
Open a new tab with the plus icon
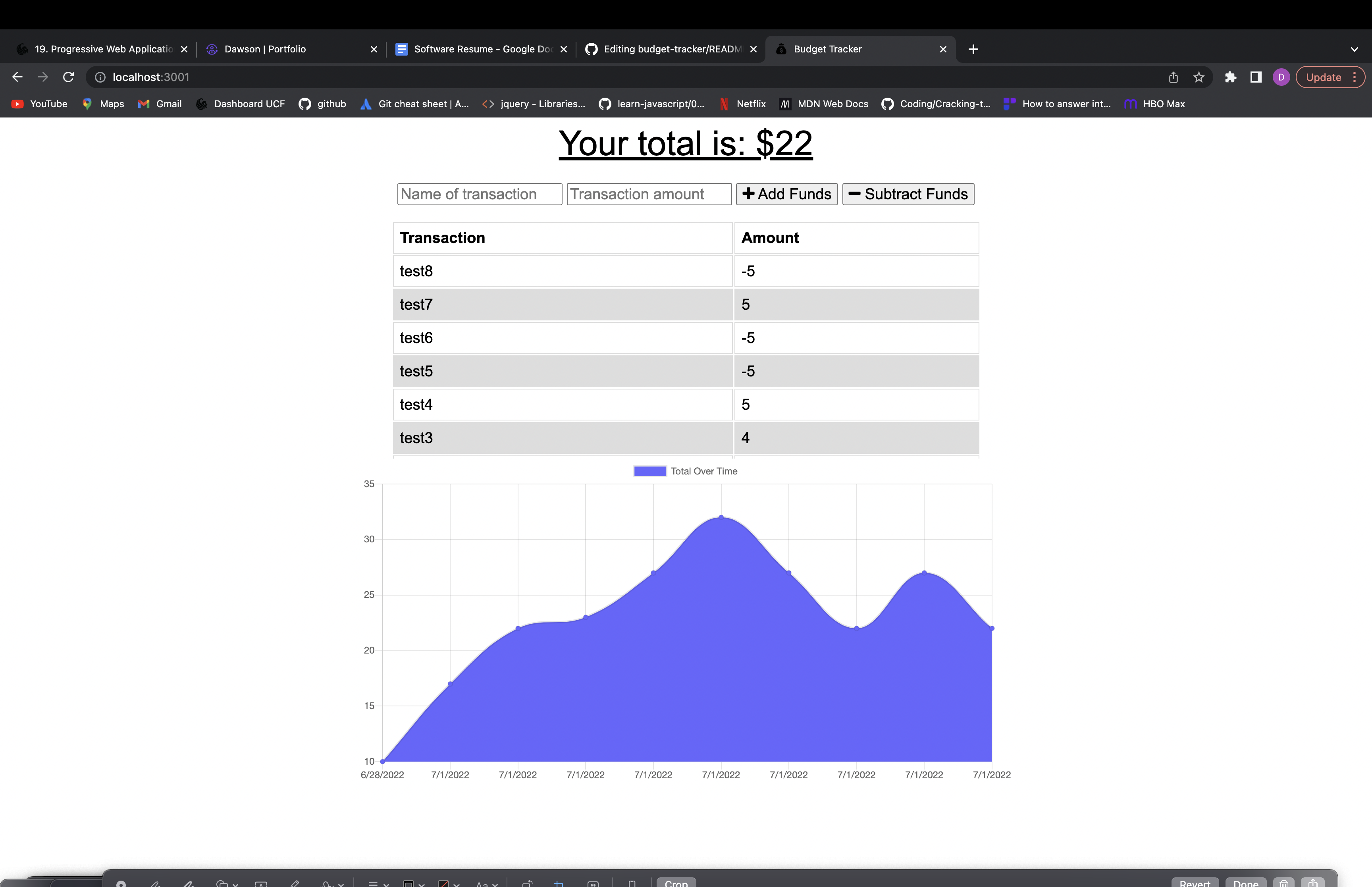(973, 49)
